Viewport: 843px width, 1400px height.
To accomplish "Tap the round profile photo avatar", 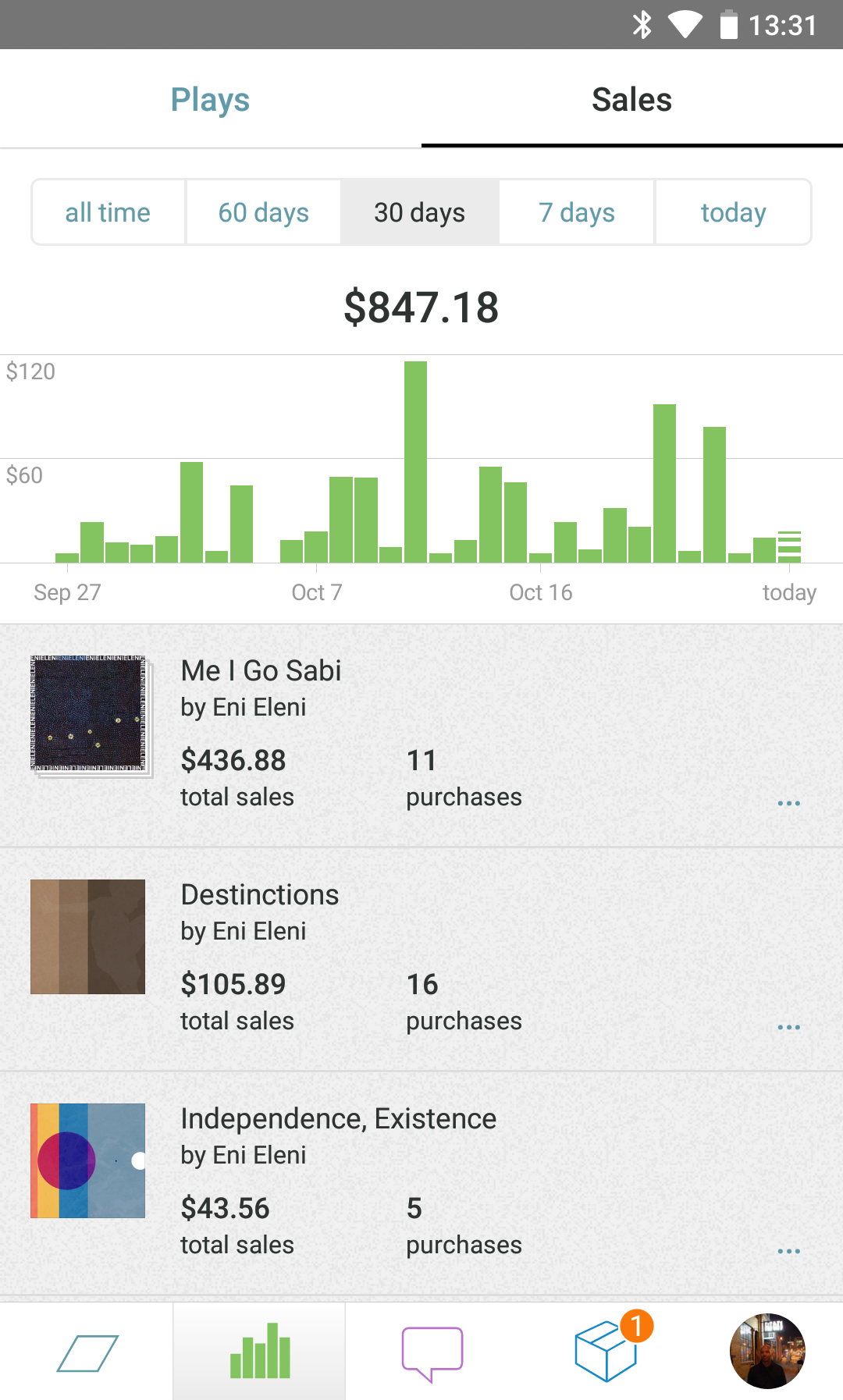I will point(767,1351).
